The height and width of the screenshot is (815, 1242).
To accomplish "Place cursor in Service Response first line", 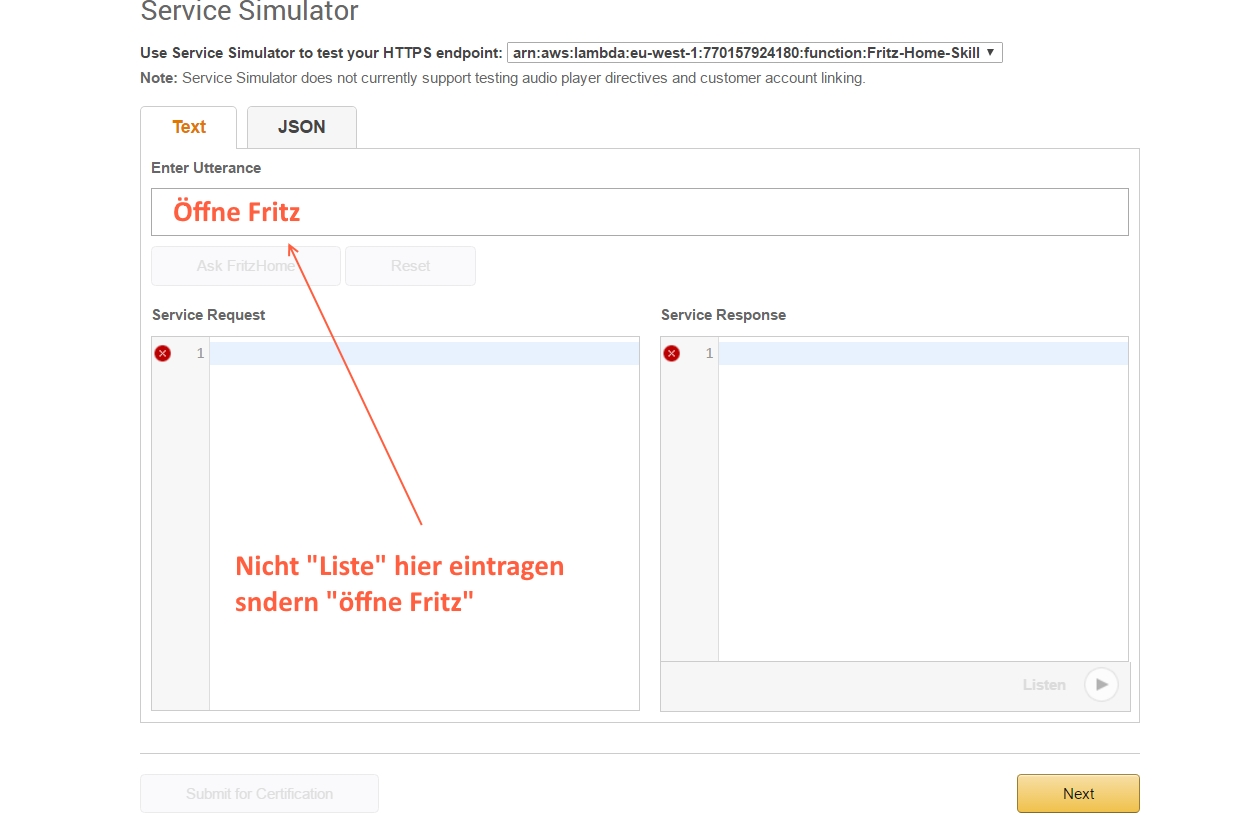I will [x=922, y=353].
